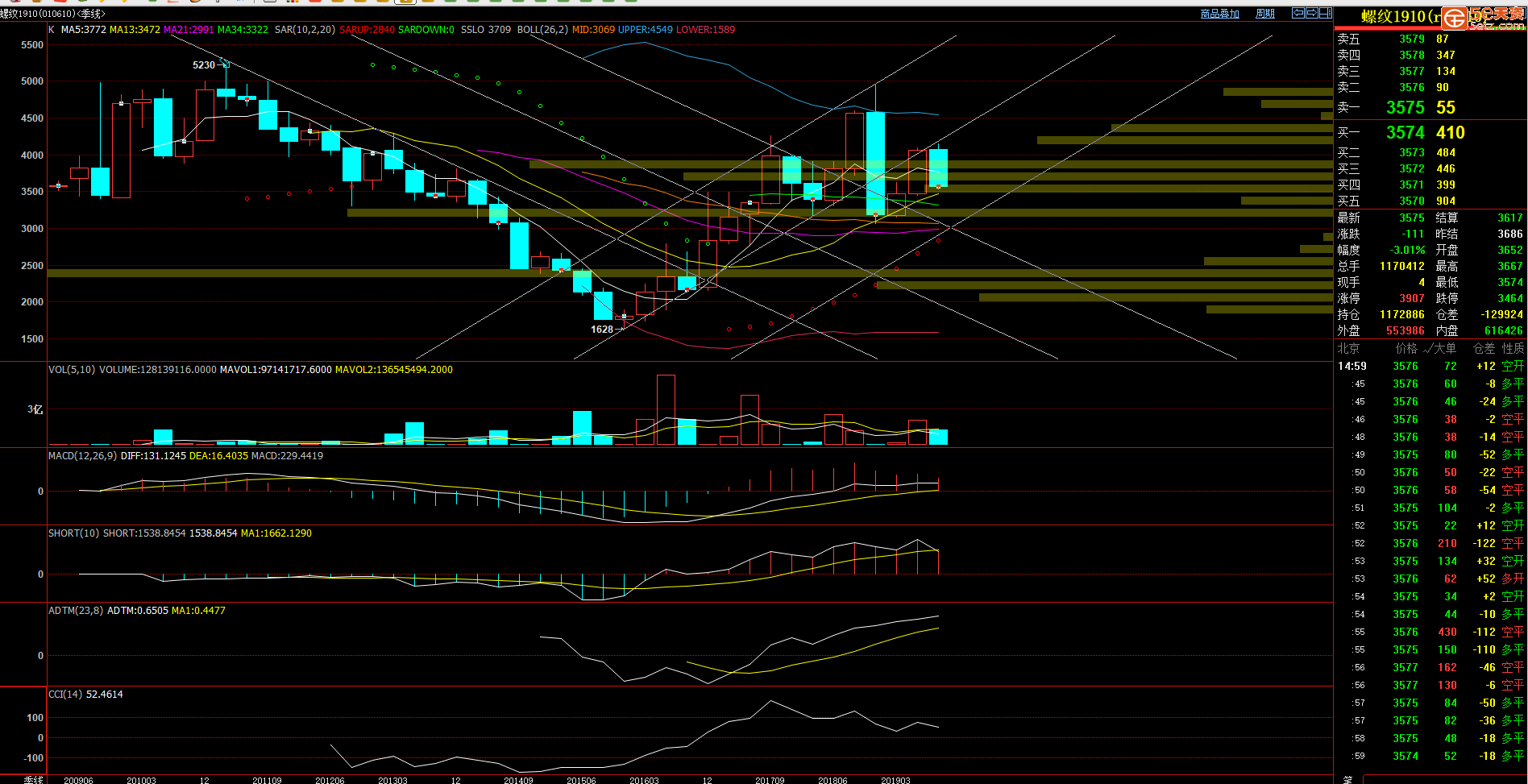
Task: Toggle the side panel layout icon
Action: coord(1325,13)
